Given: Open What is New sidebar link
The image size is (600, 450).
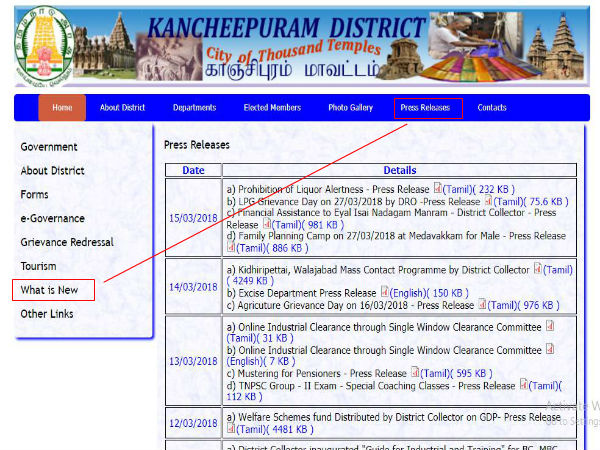Looking at the screenshot, I should pos(49,290).
